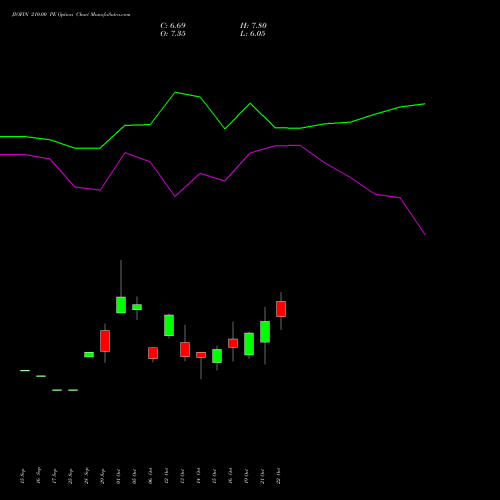
Task: Click the green candle above 12 Oct
Action: pos(169,325)
